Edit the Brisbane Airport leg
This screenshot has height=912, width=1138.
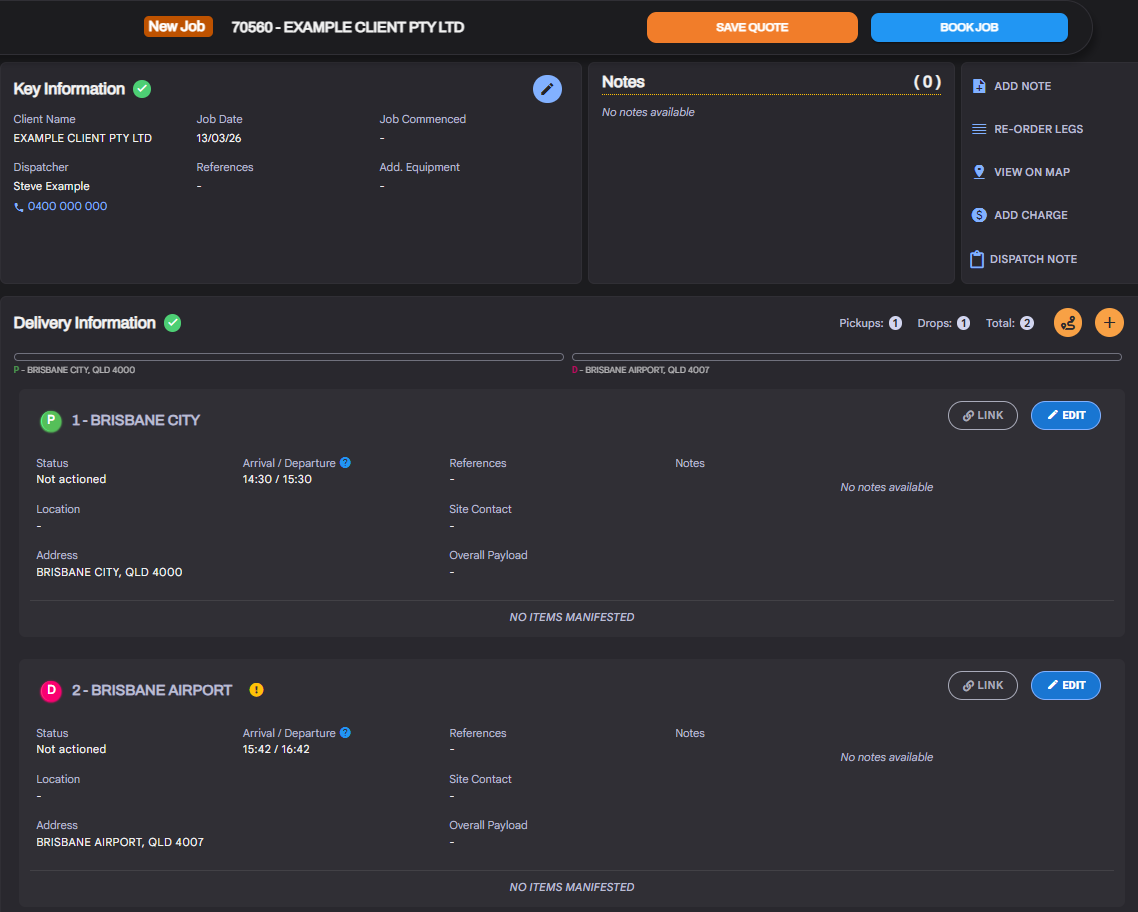click(x=1065, y=686)
